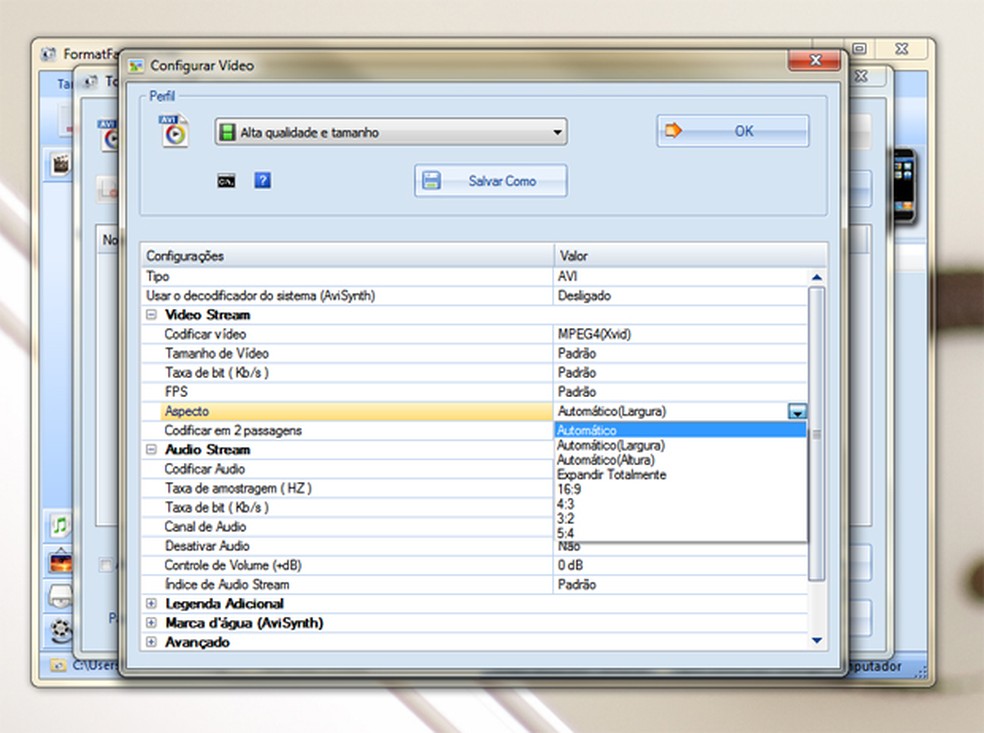The image size is (984, 733).
Task: Select the Picture category icon in sidebar
Action: 61,562
